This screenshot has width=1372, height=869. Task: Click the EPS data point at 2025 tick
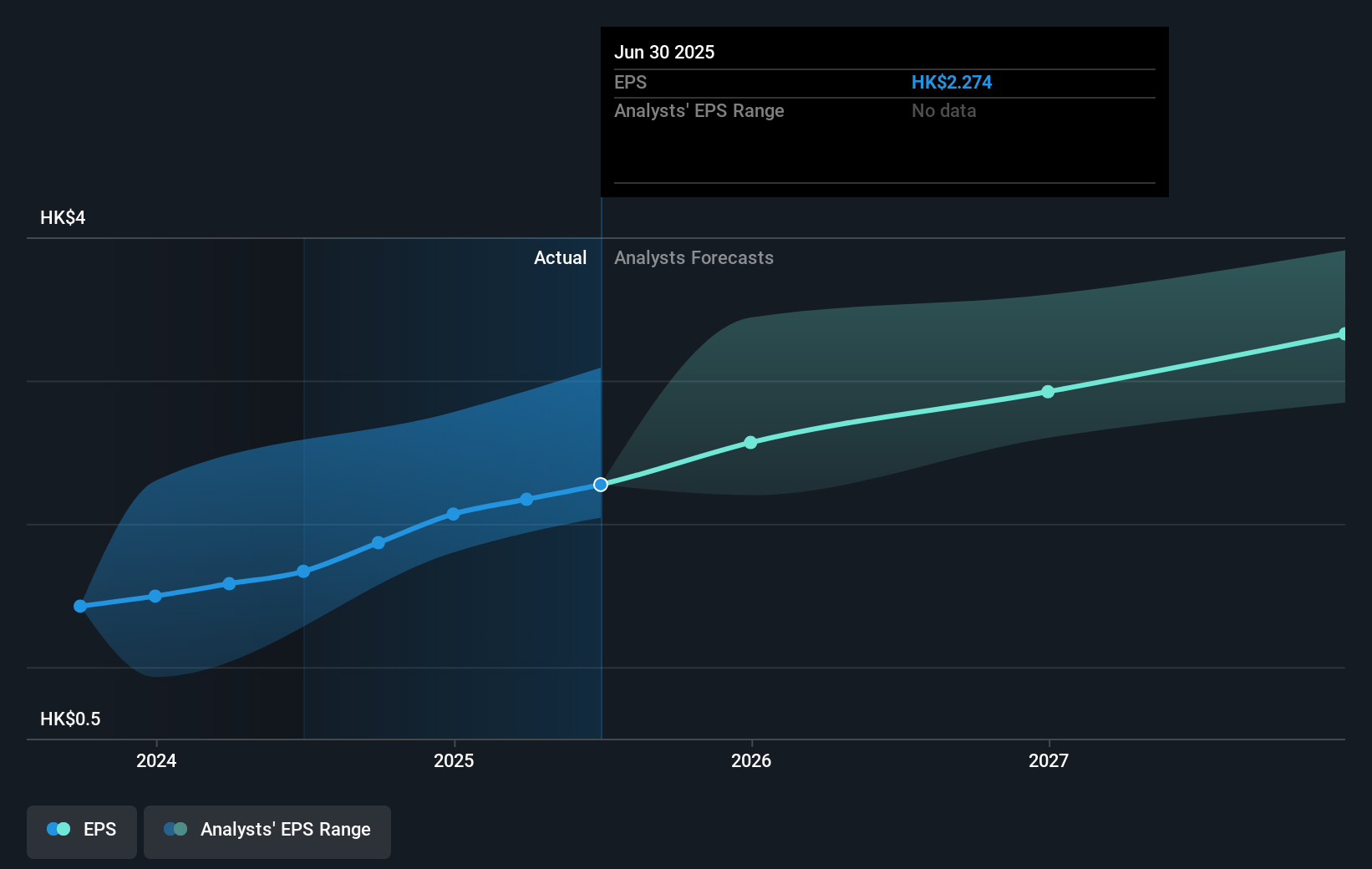(x=453, y=514)
